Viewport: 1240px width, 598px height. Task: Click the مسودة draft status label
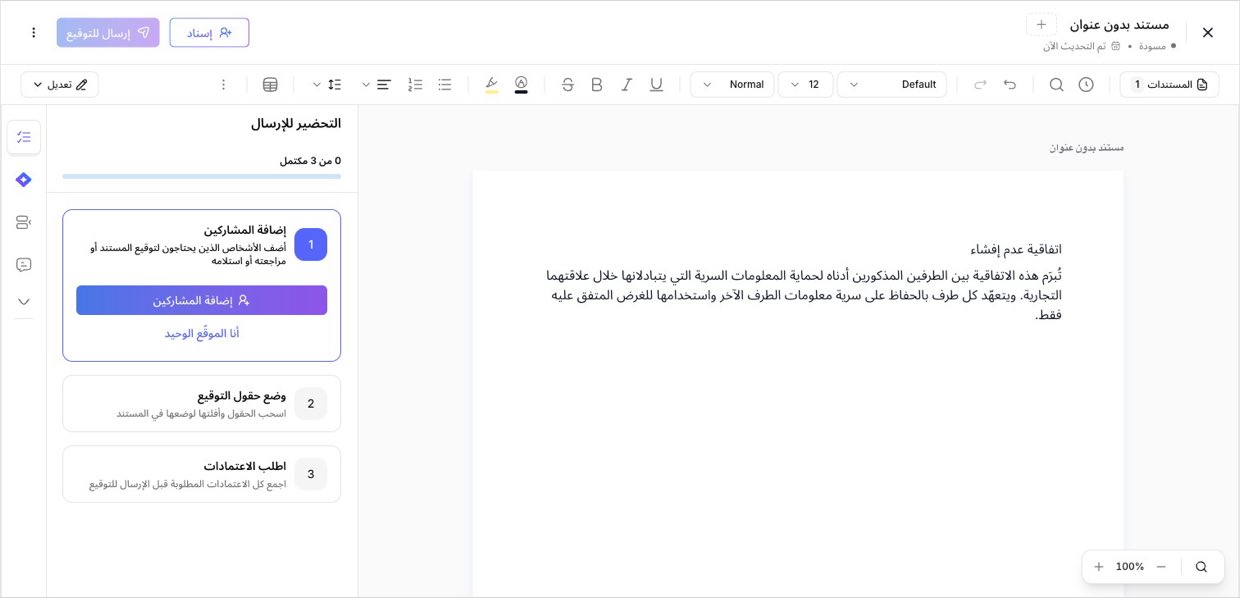[1152, 46]
